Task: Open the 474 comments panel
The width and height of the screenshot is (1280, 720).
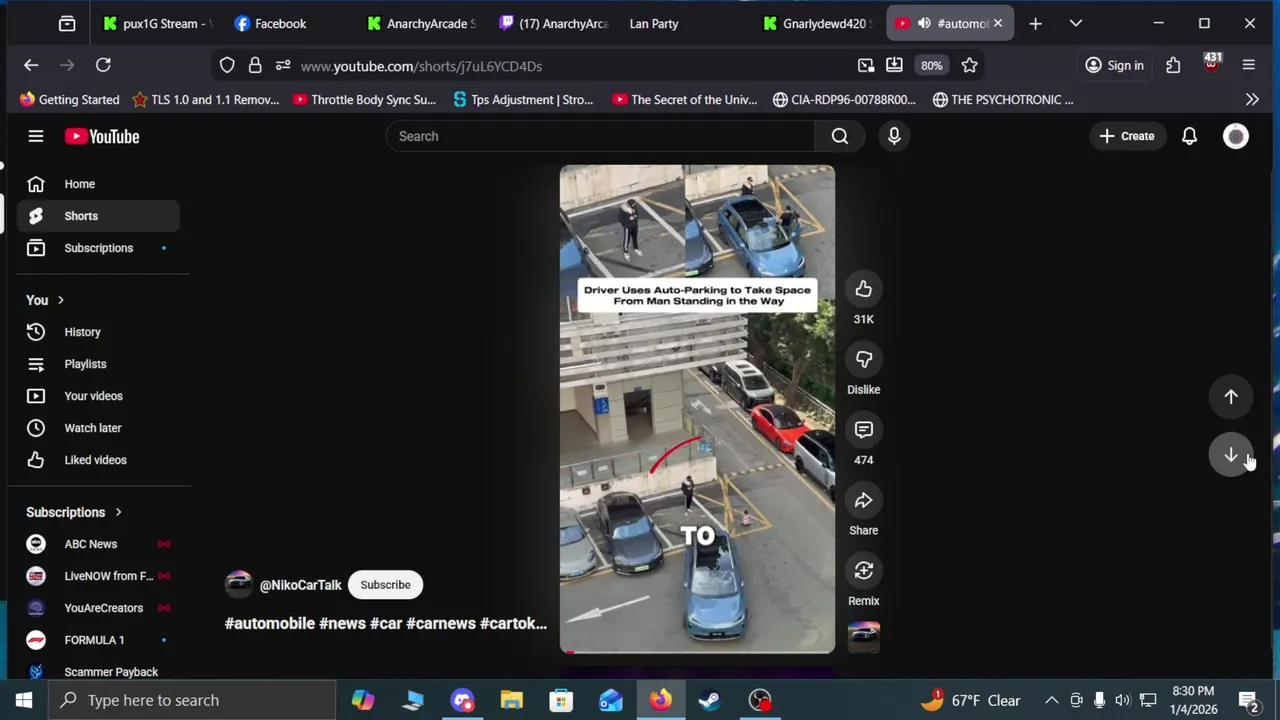Action: pyautogui.click(x=863, y=430)
